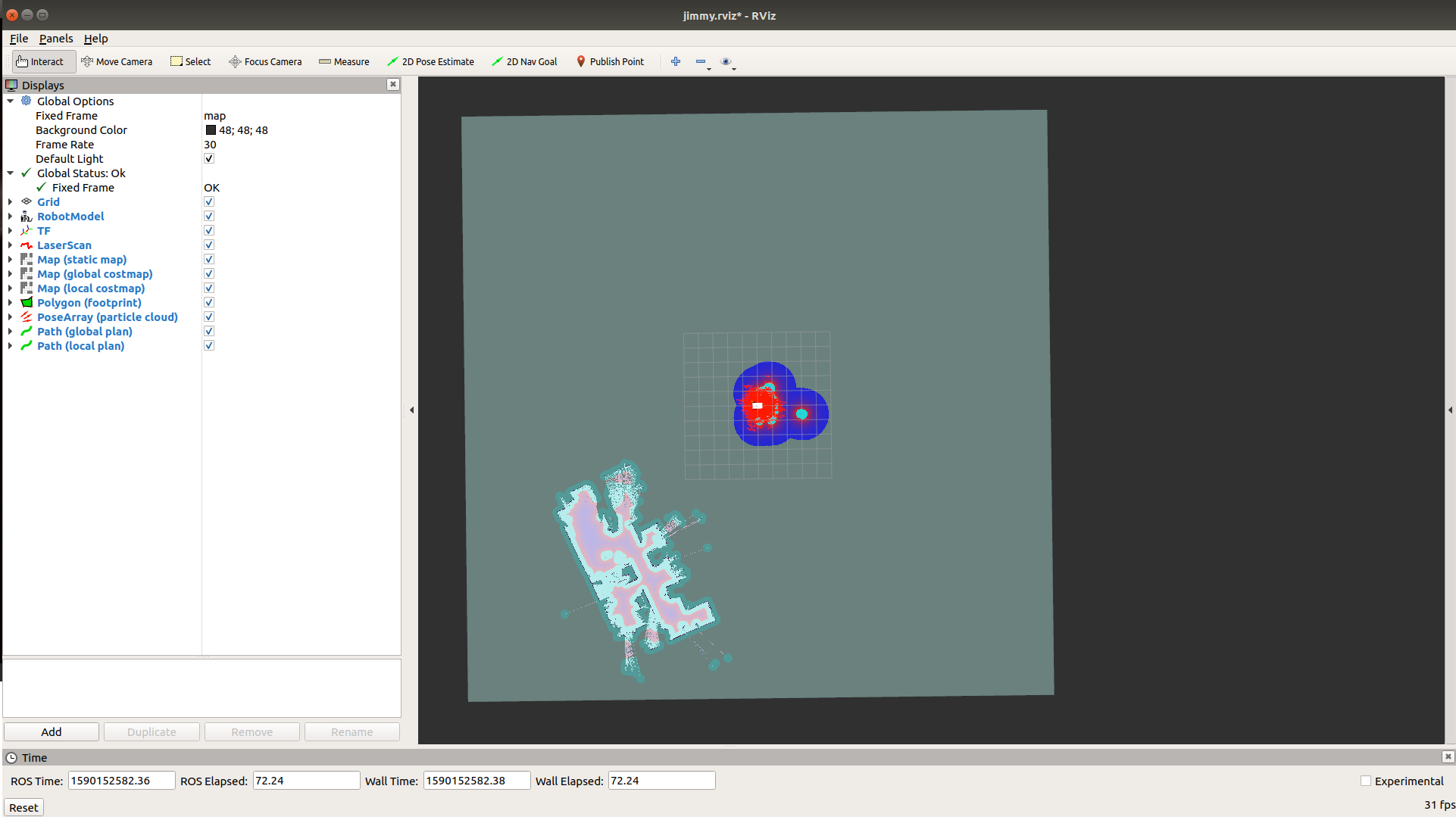Image resolution: width=1456 pixels, height=817 pixels.
Task: Open the eye view options icon
Action: point(726,61)
